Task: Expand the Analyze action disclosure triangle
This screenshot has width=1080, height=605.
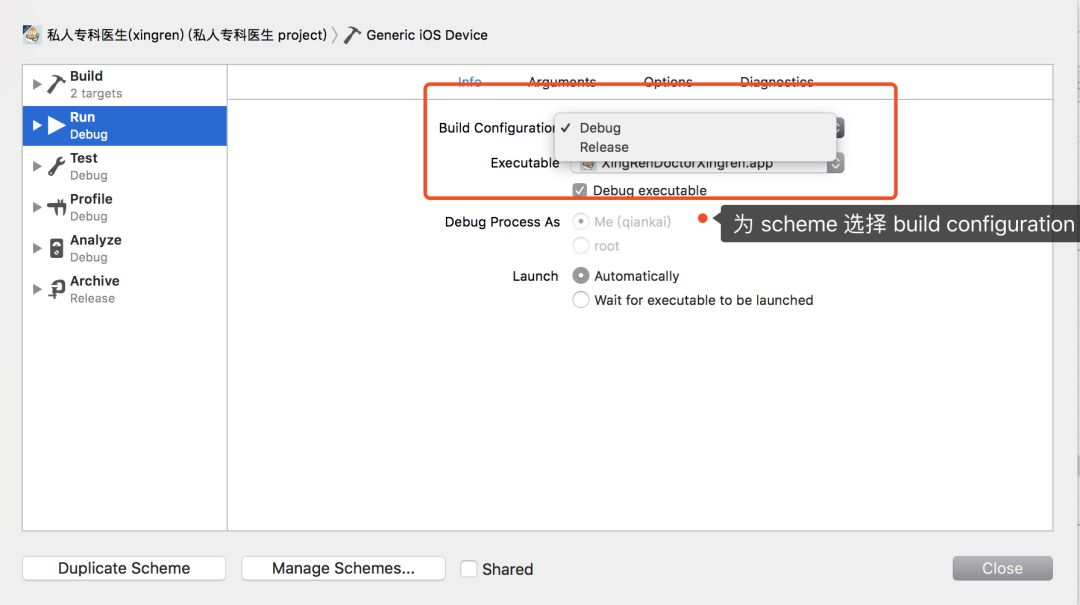Action: pyautogui.click(x=37, y=248)
